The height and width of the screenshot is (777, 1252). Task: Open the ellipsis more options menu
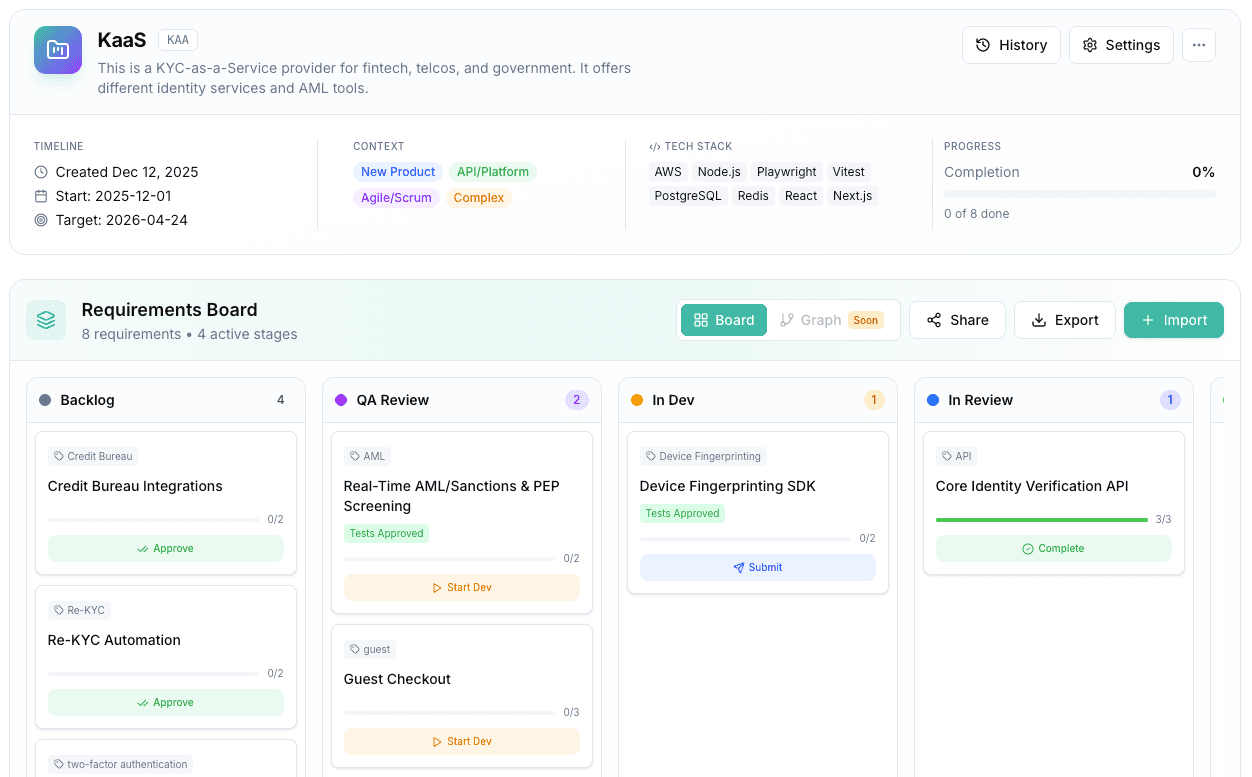[x=1199, y=44]
